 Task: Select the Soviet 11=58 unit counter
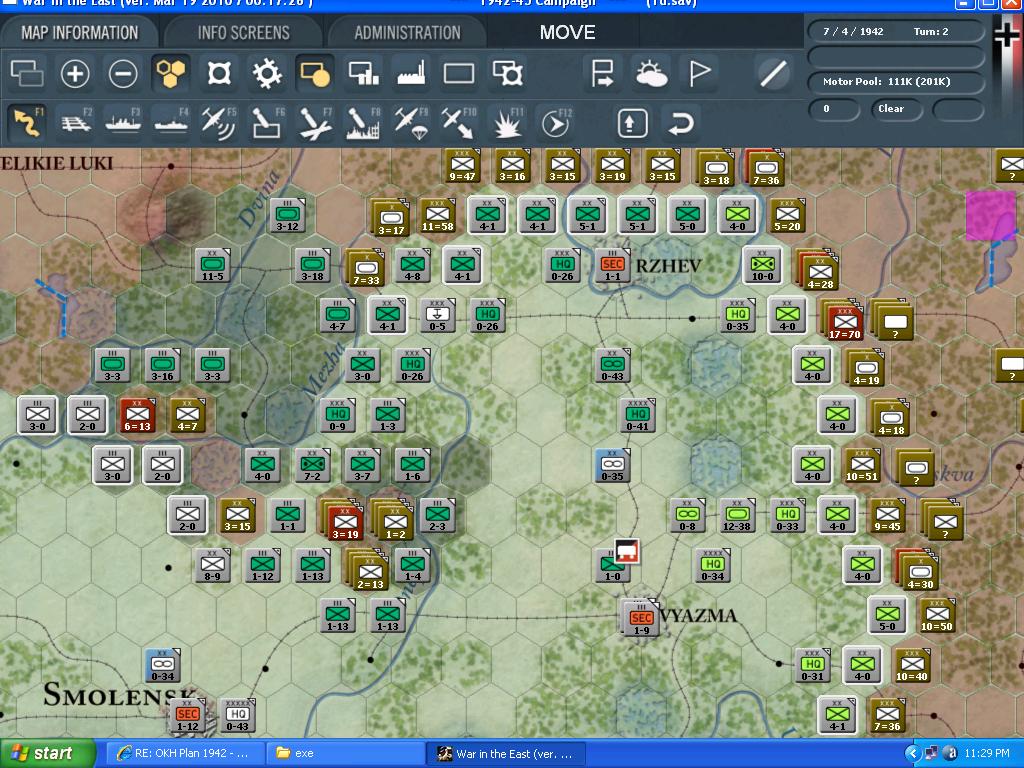[438, 216]
